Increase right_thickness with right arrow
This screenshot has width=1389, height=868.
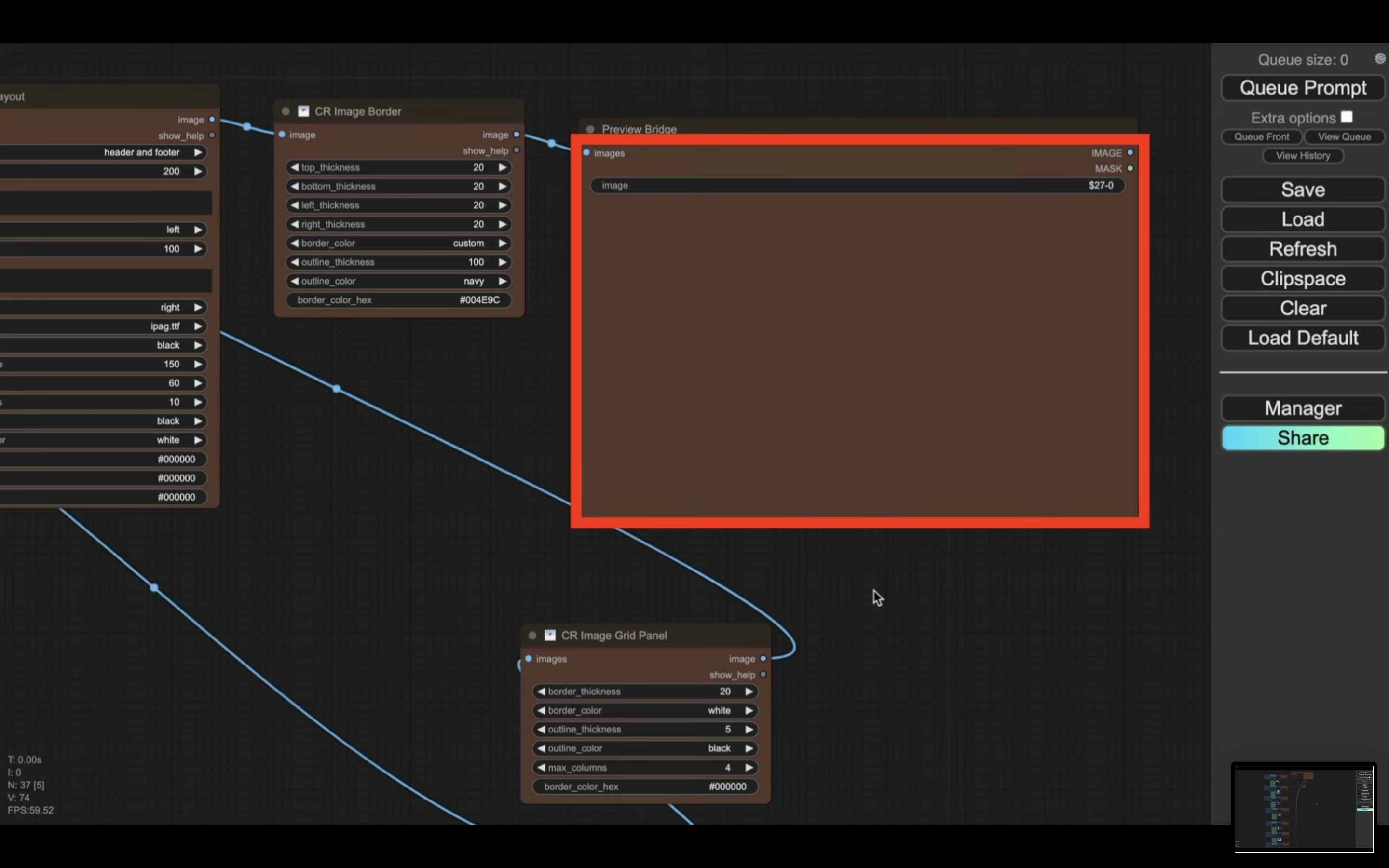[502, 224]
